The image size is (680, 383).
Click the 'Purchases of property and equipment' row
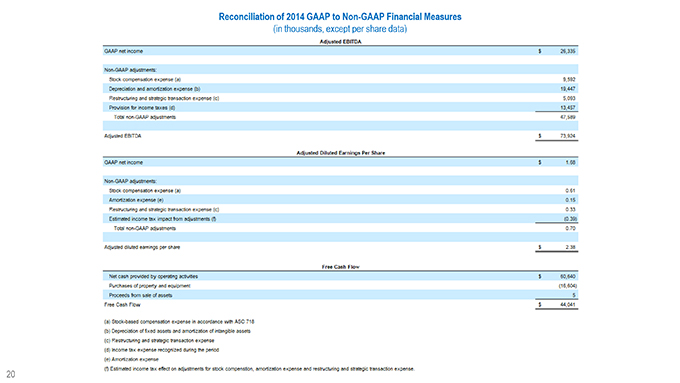tap(340, 286)
